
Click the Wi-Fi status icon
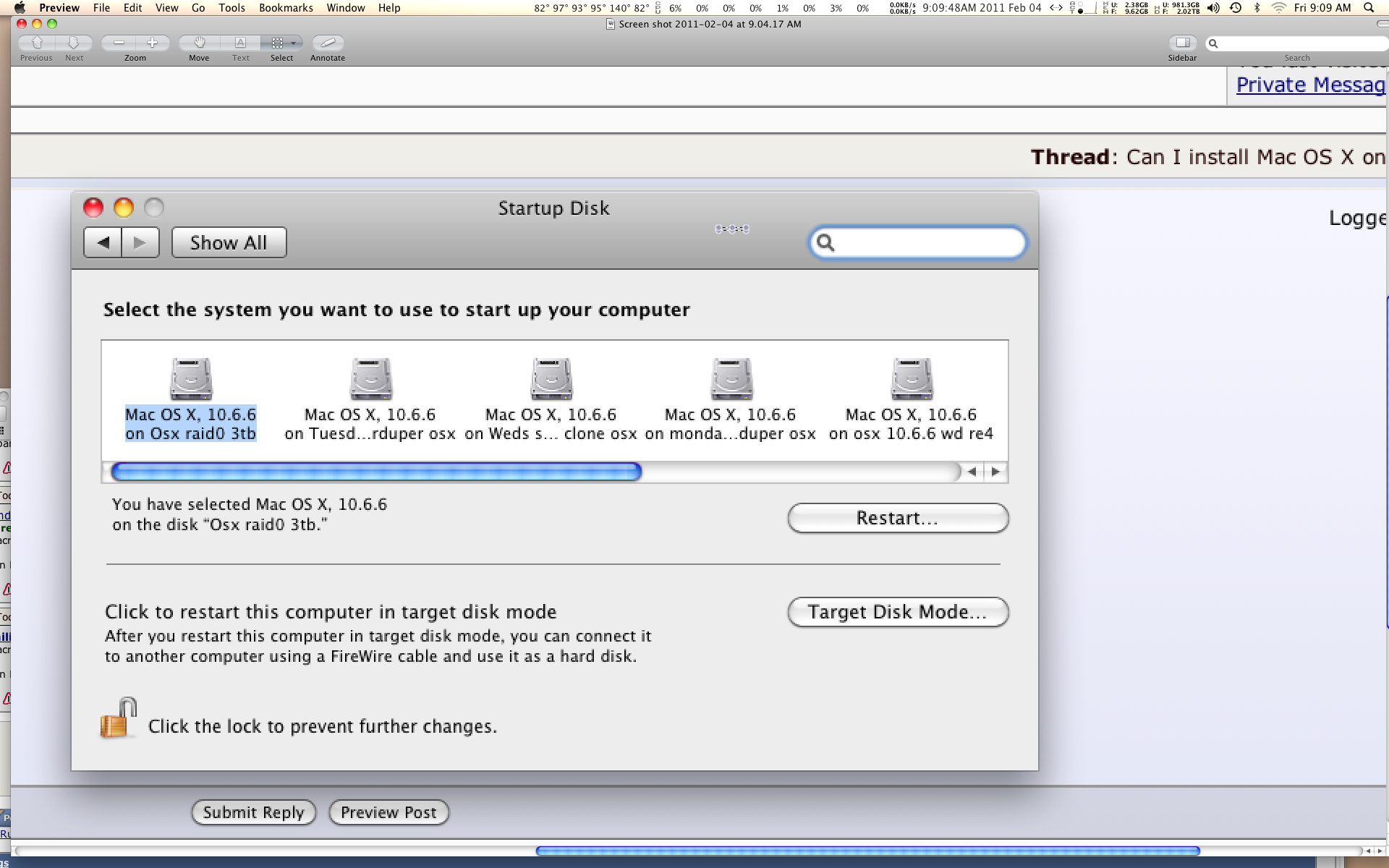[1279, 8]
